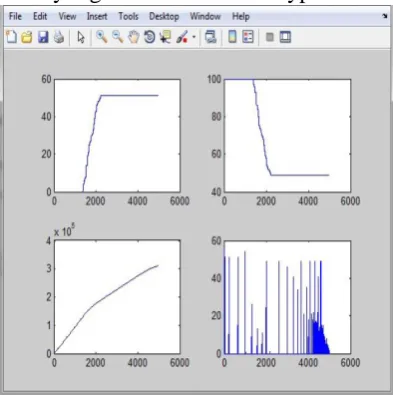Open the Help menu
393x395 pixels.
[x=241, y=16]
